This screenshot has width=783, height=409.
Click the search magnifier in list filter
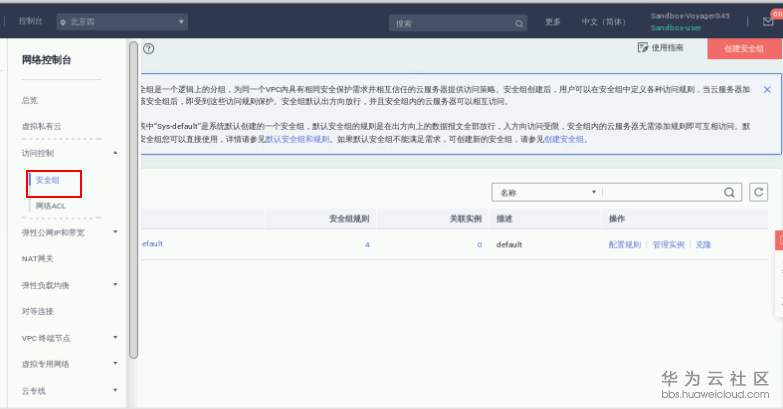tap(730, 192)
